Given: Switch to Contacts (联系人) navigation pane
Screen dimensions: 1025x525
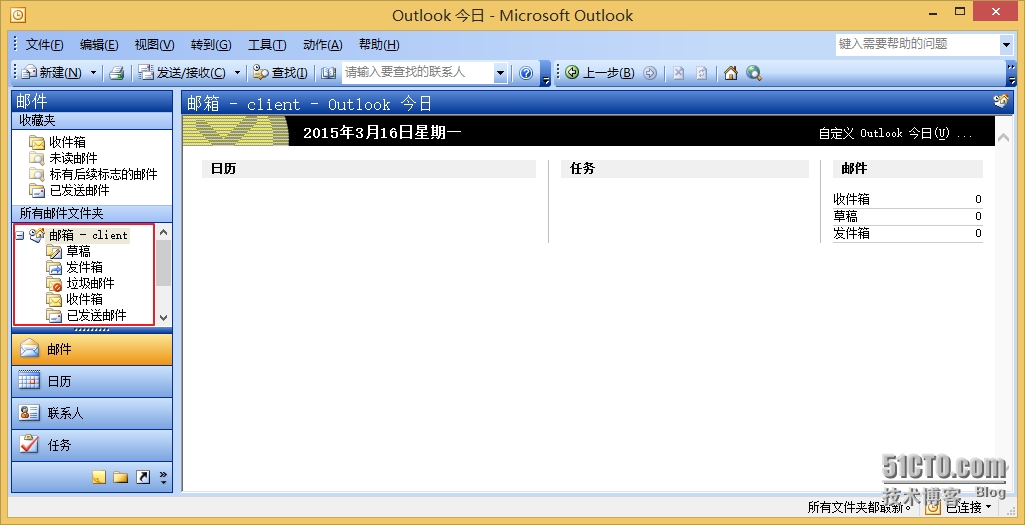Looking at the screenshot, I should click(92, 413).
